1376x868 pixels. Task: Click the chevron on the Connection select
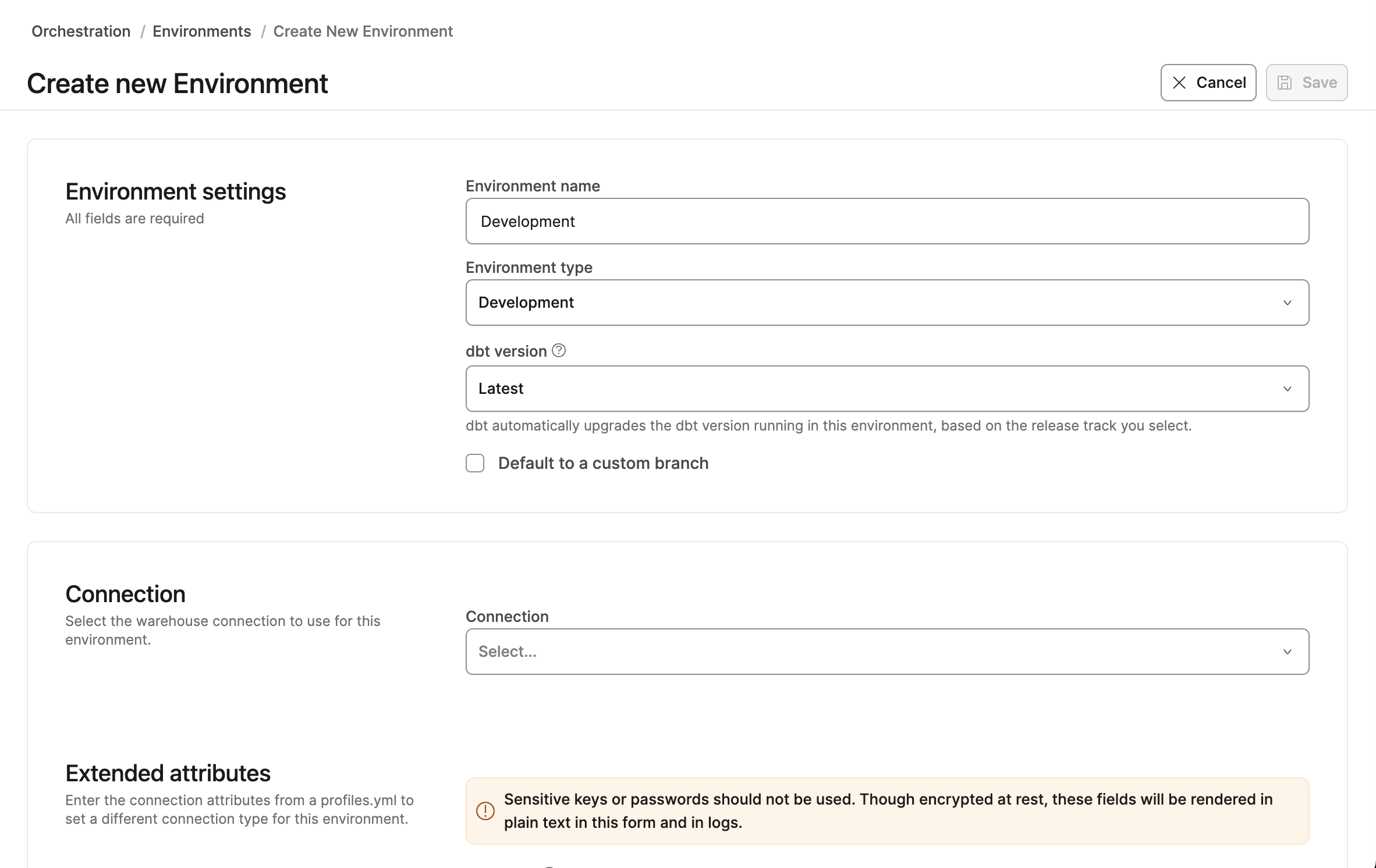point(1288,652)
